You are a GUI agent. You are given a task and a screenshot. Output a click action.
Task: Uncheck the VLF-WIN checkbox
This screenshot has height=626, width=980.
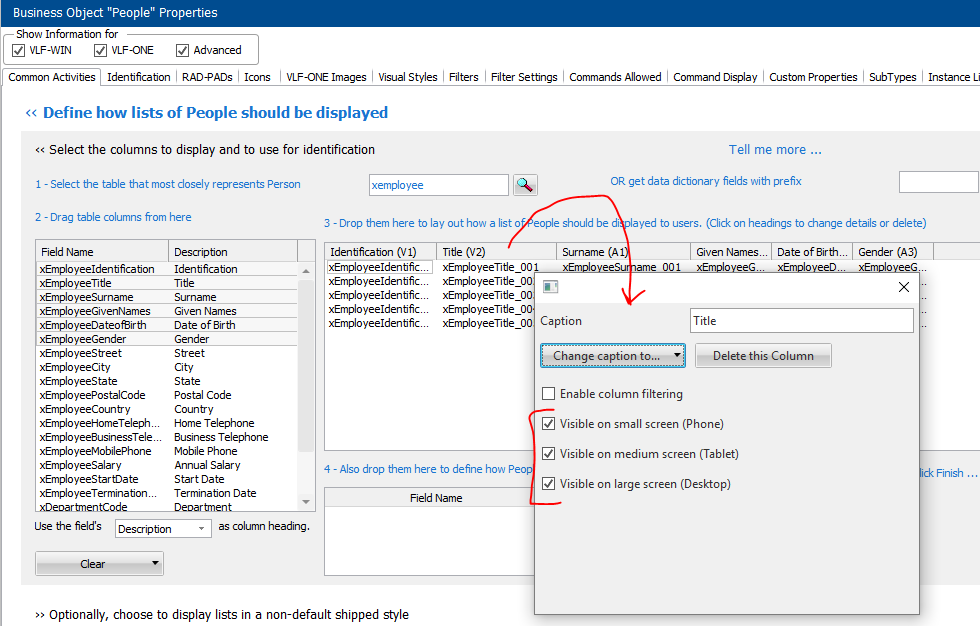pyautogui.click(x=19, y=50)
